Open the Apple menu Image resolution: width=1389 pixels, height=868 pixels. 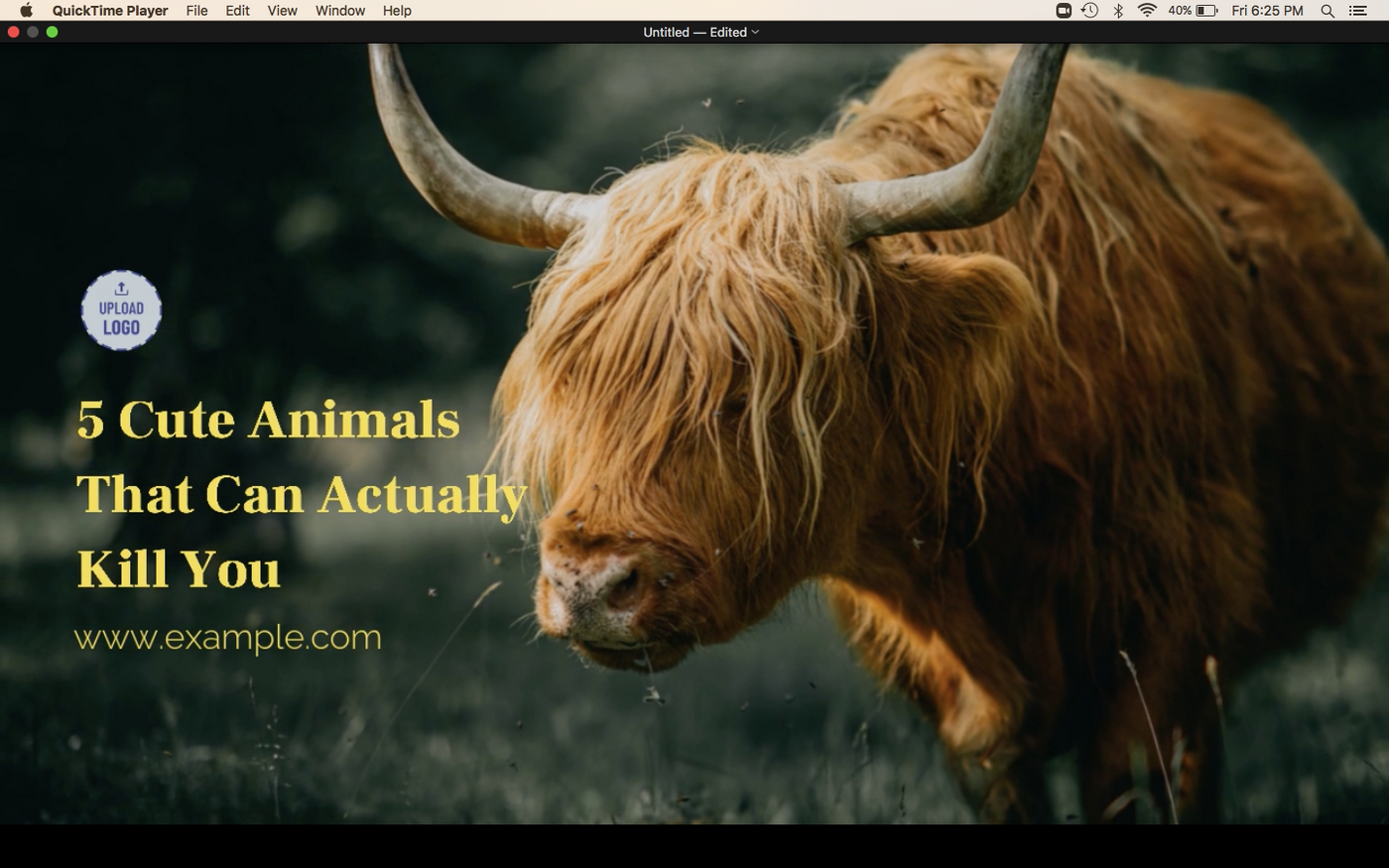(x=26, y=10)
